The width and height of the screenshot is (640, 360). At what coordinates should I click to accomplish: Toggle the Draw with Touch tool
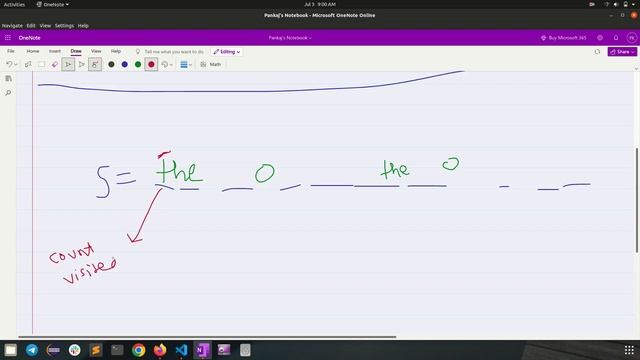pyautogui.click(x=95, y=64)
